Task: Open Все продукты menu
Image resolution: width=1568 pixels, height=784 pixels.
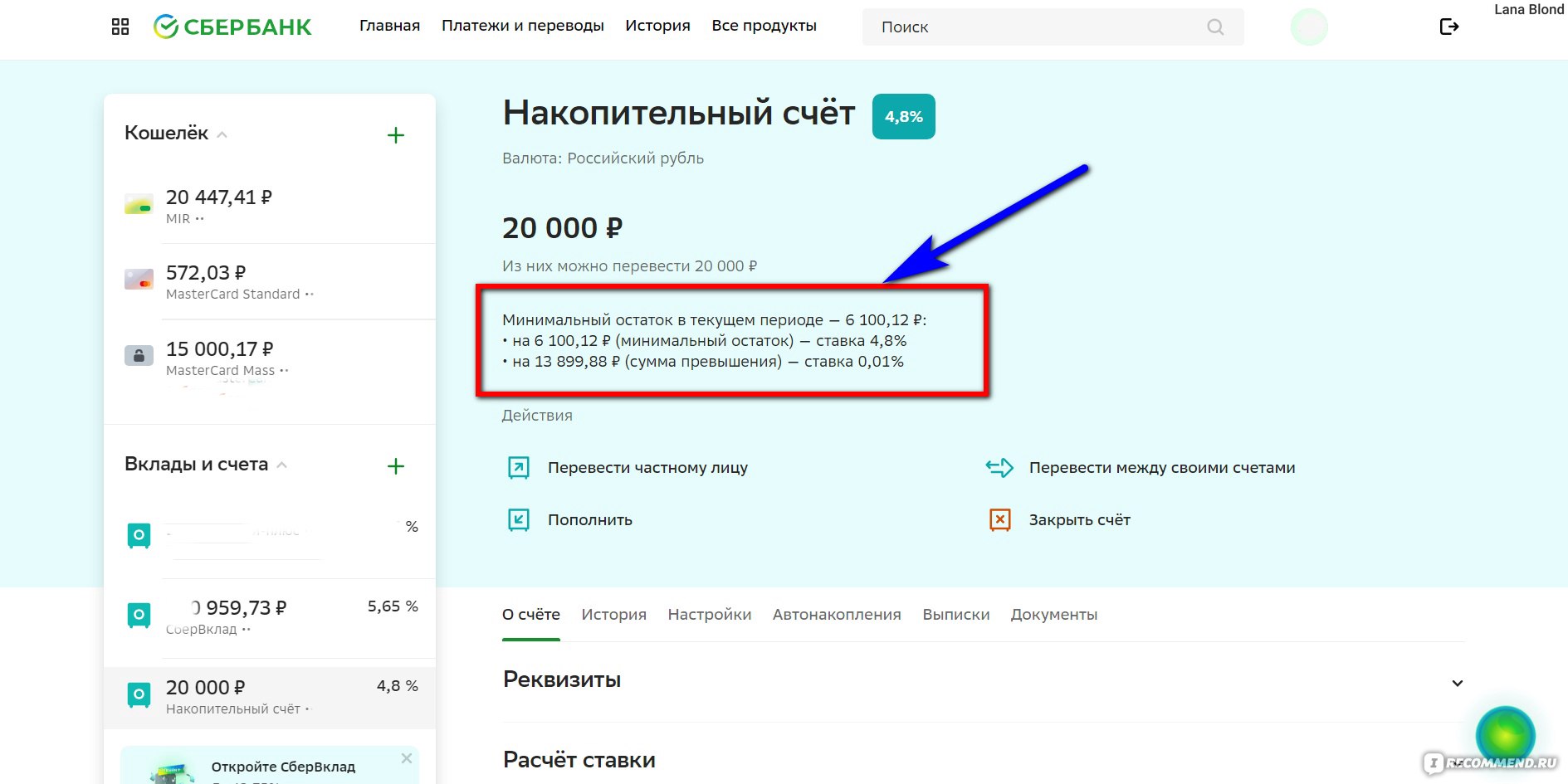Action: point(764,26)
